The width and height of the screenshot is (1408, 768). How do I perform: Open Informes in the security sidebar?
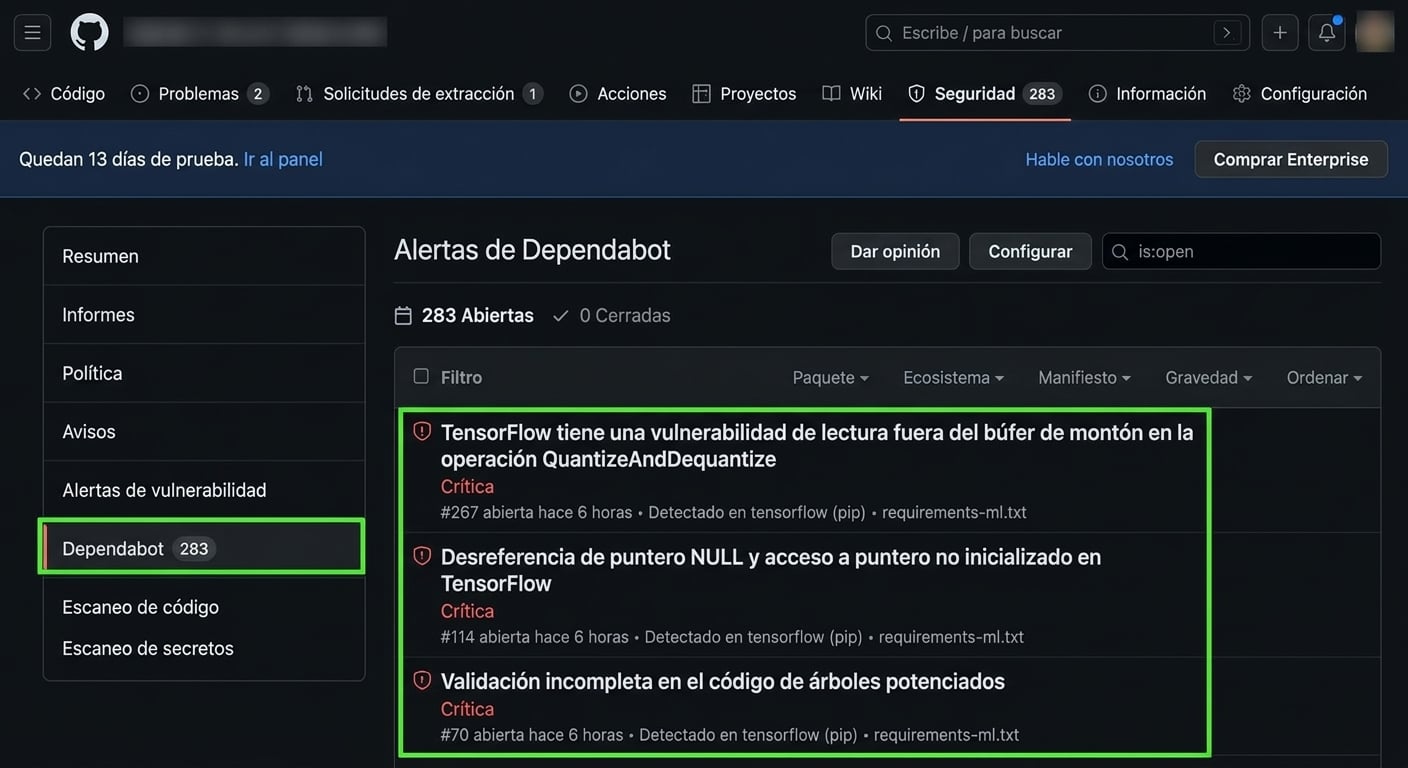(204, 314)
